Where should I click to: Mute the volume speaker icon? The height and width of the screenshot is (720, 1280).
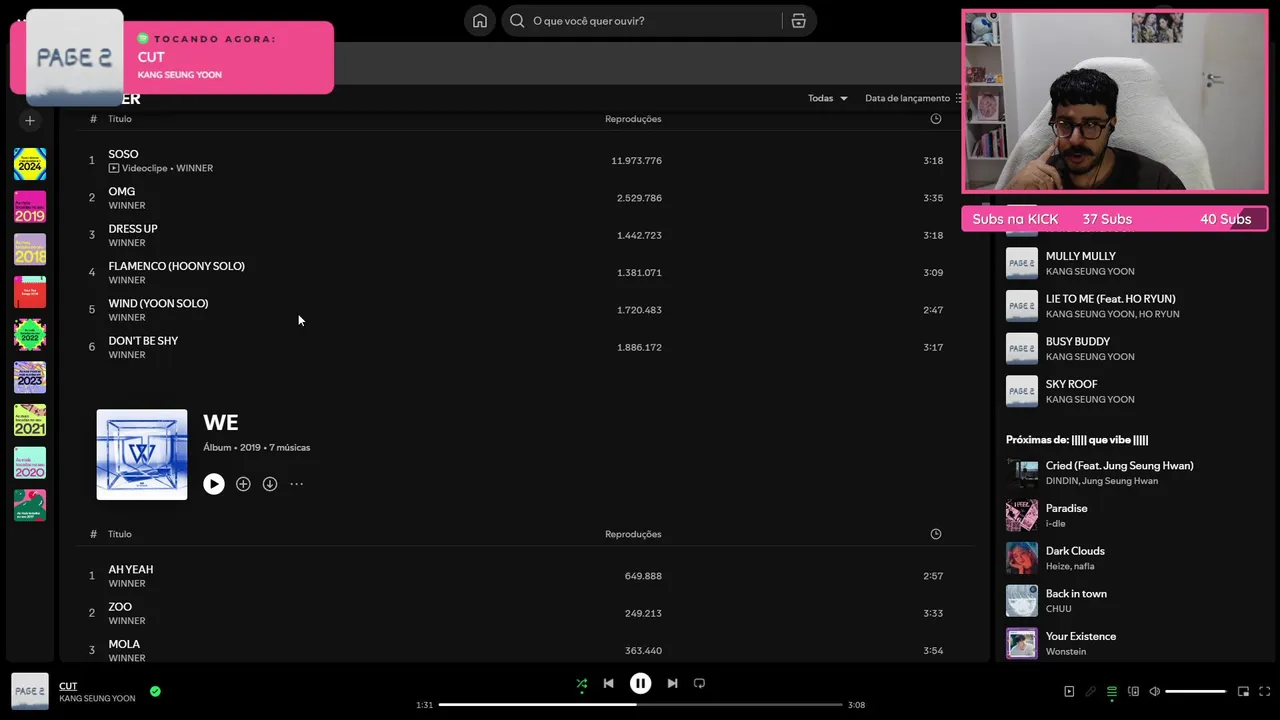pos(1154,692)
